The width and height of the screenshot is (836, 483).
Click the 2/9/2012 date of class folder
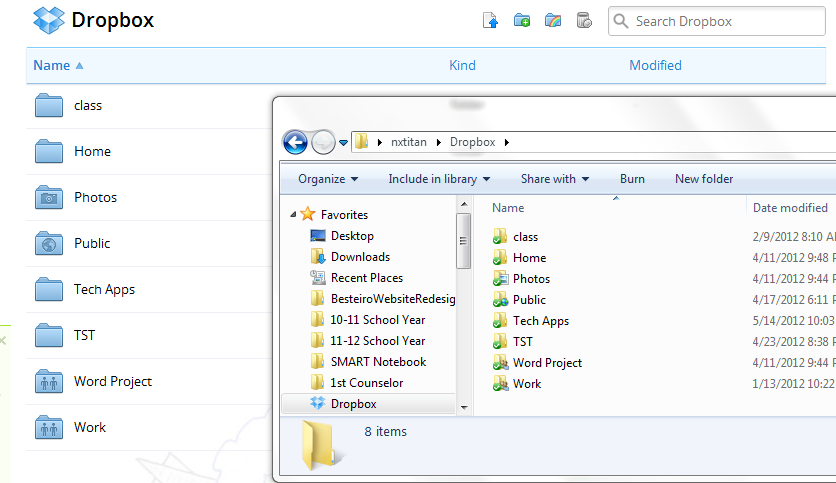coord(794,237)
